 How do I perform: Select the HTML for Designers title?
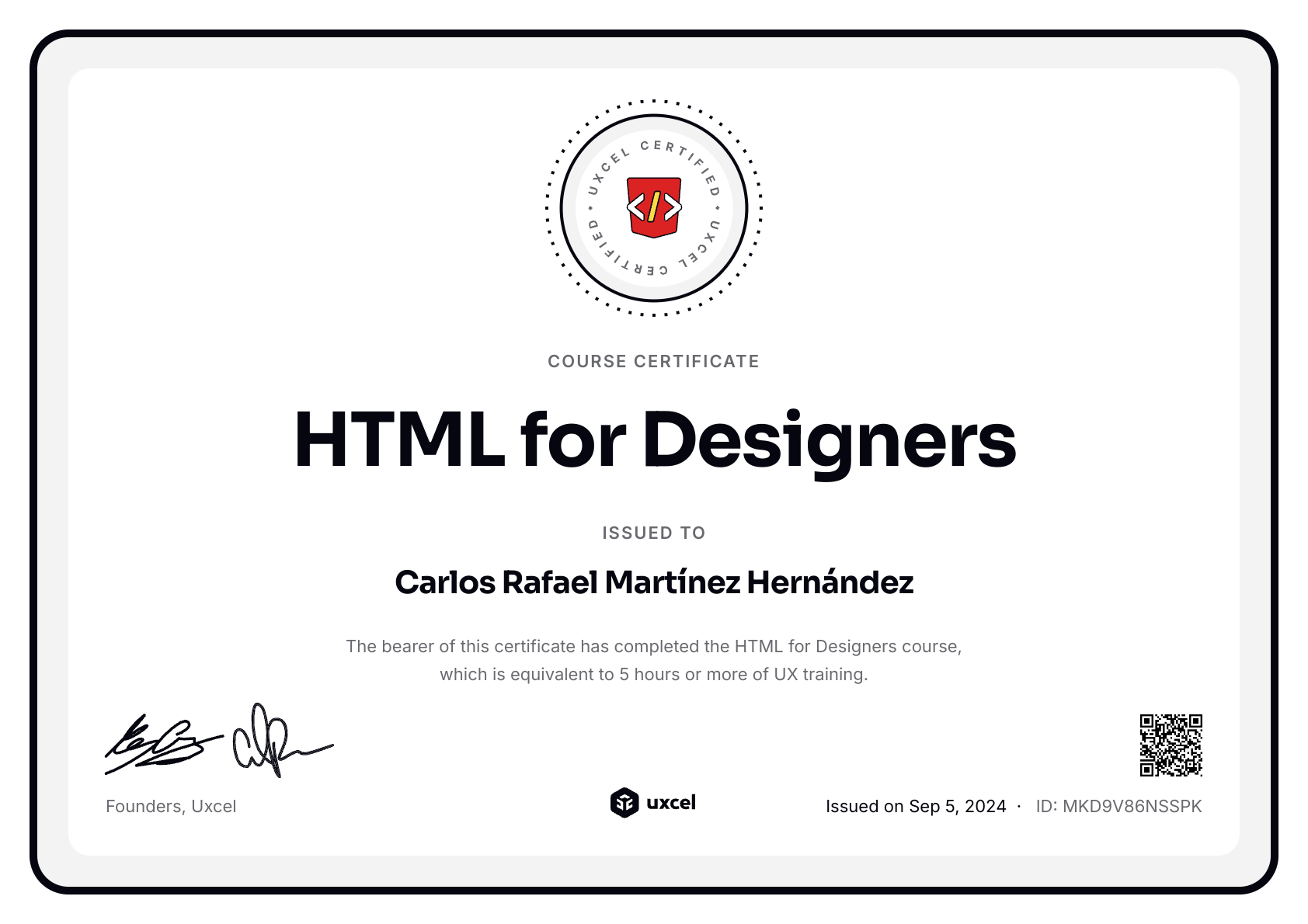pos(654,439)
